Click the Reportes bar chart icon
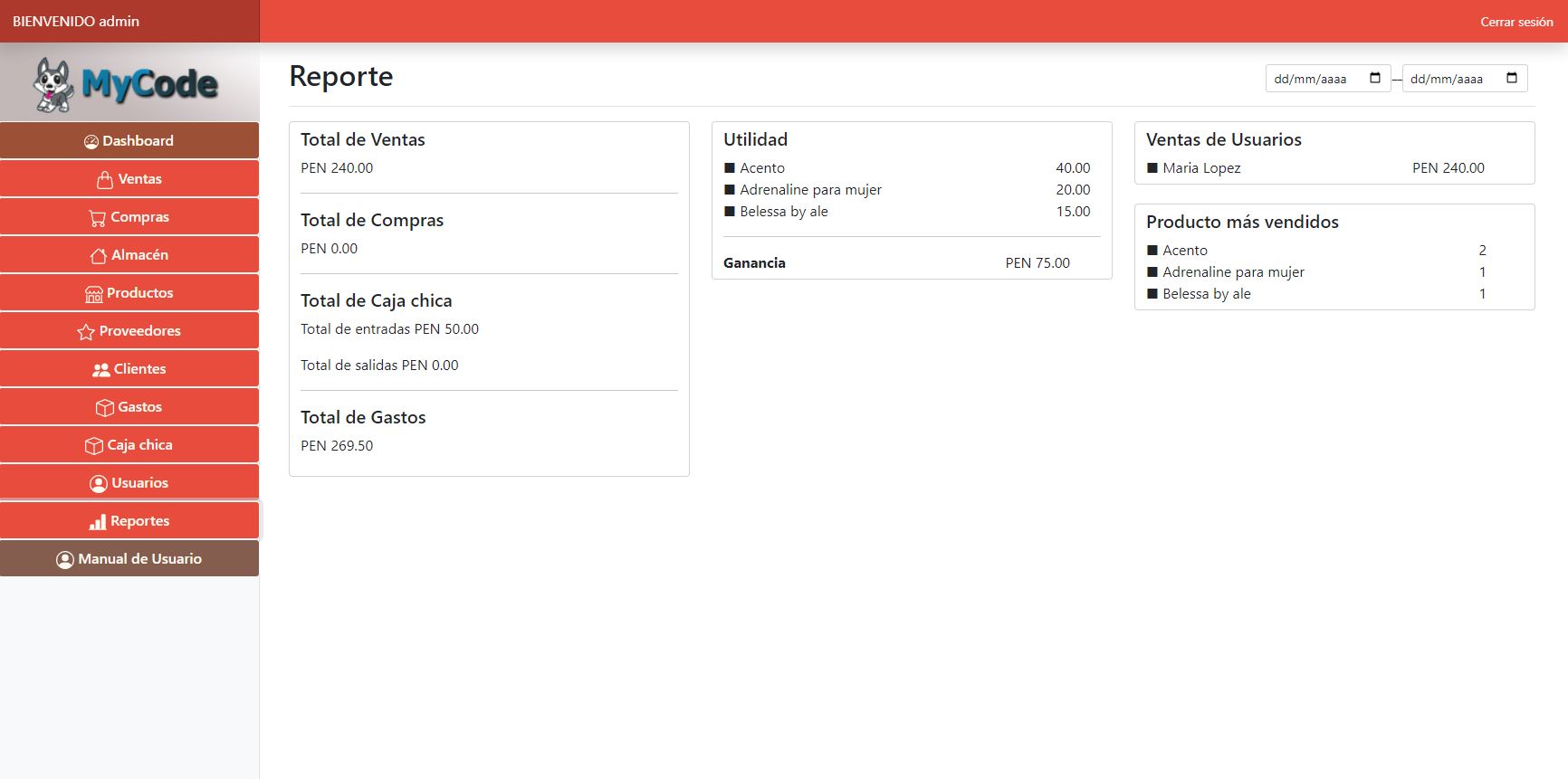This screenshot has height=779, width=1568. (x=98, y=522)
